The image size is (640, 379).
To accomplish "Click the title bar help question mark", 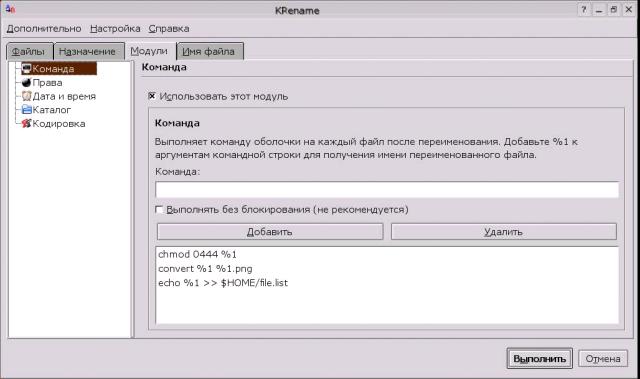I will (x=584, y=10).
